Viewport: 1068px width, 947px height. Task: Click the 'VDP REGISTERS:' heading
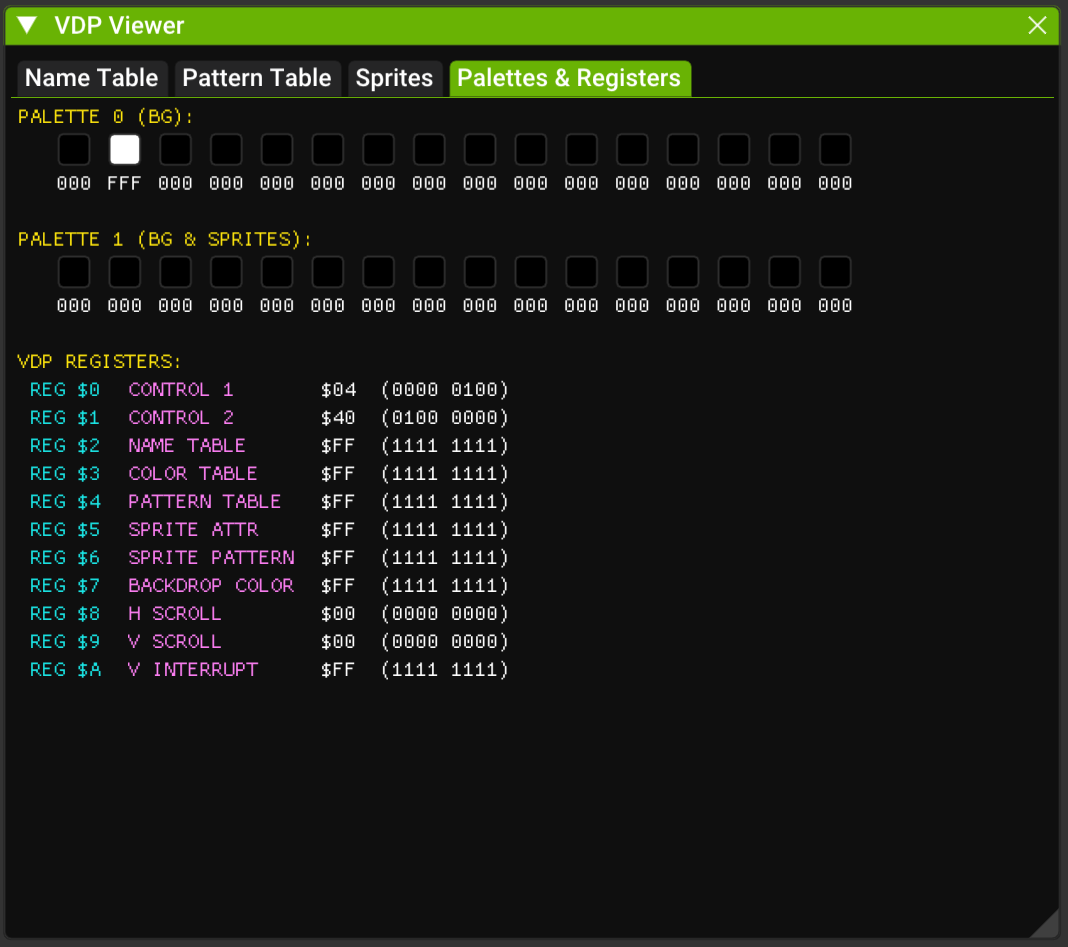click(99, 362)
